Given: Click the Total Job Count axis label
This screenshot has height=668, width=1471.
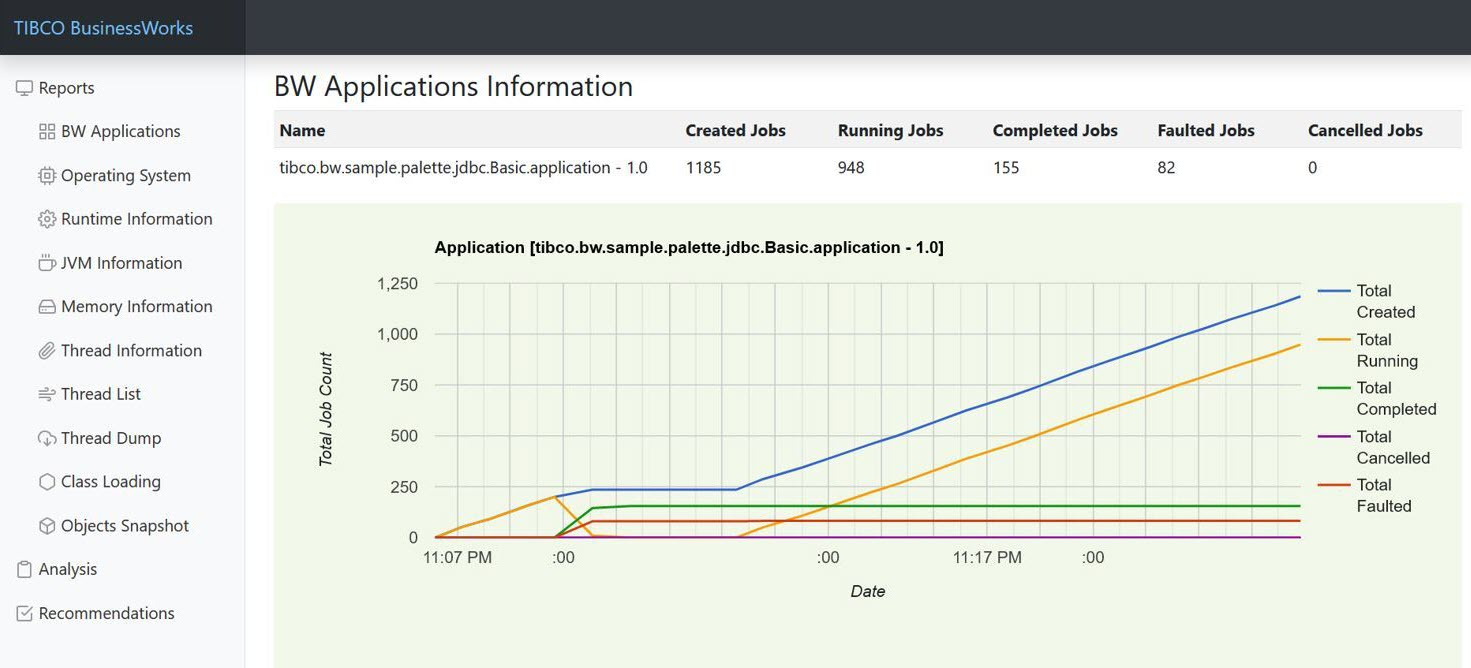Looking at the screenshot, I should (x=326, y=409).
